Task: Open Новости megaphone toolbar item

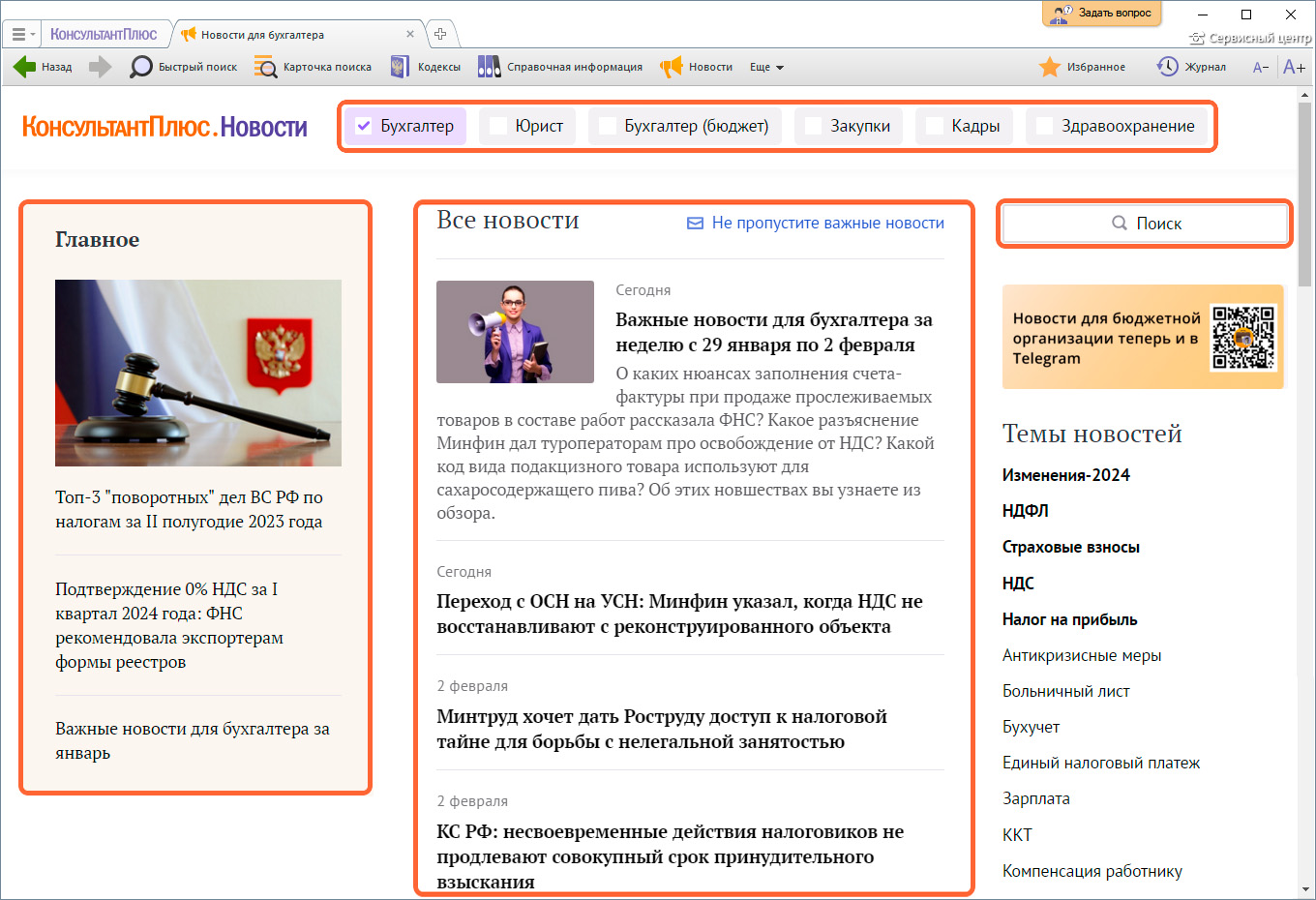Action: [697, 67]
